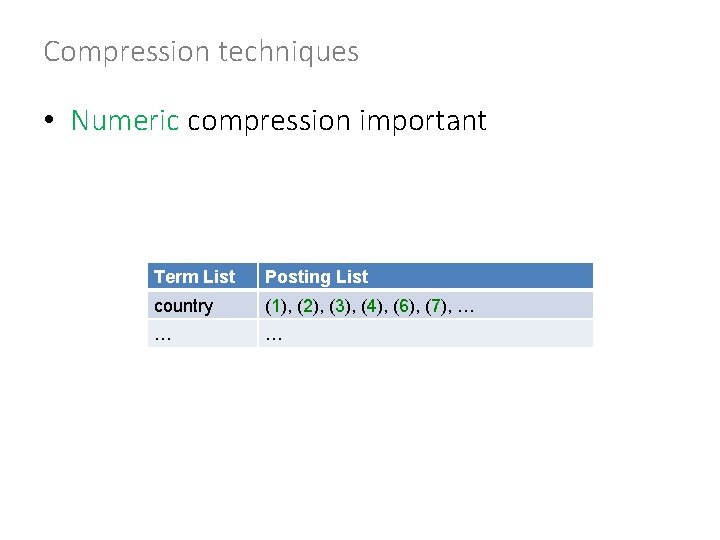
Task: Click the bullet point before Numeric
Action: pos(49,120)
